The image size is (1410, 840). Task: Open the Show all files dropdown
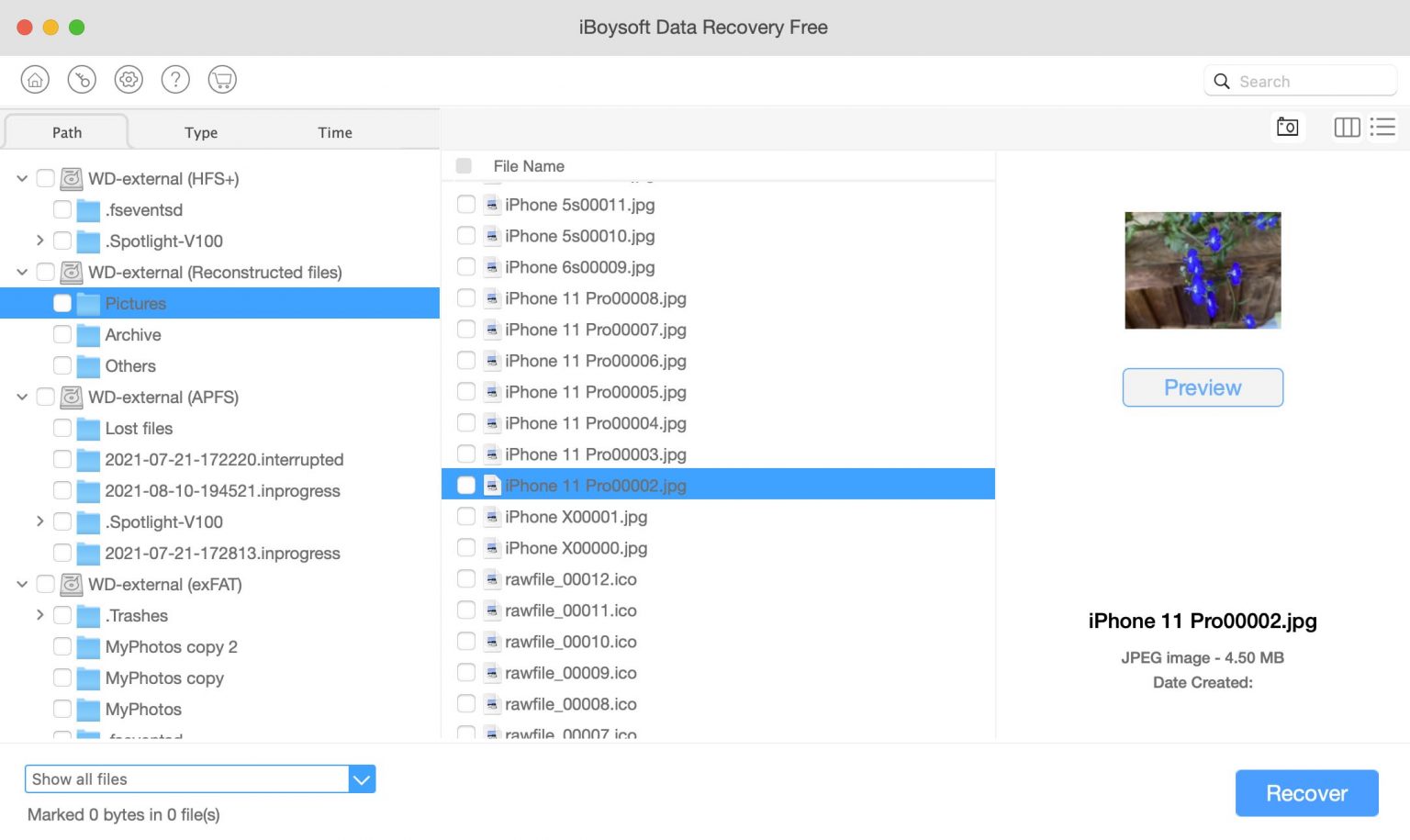pos(361,778)
